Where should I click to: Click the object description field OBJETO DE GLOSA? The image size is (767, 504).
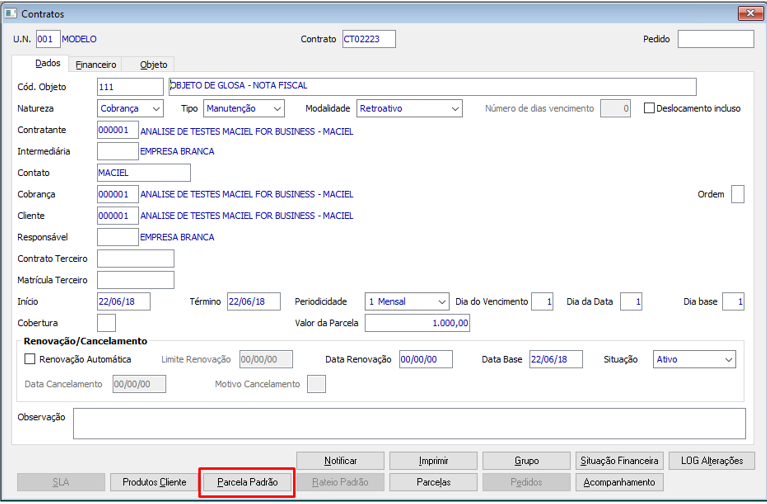(x=432, y=87)
